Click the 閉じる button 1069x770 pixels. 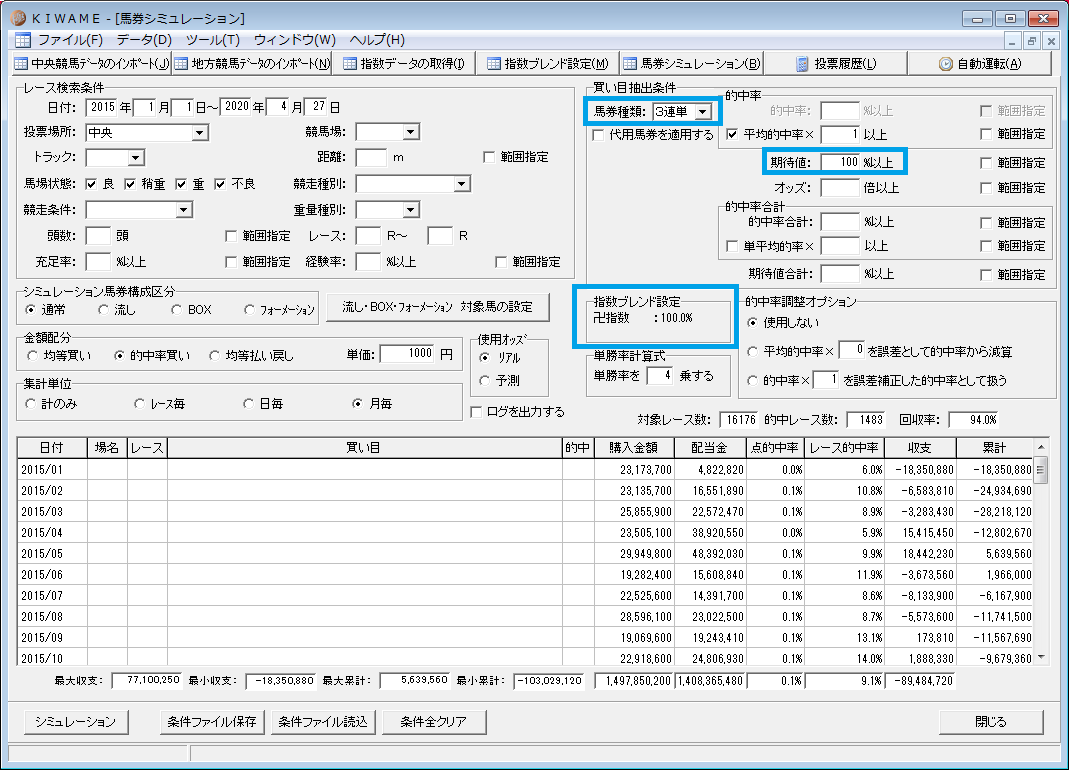pyautogui.click(x=991, y=722)
